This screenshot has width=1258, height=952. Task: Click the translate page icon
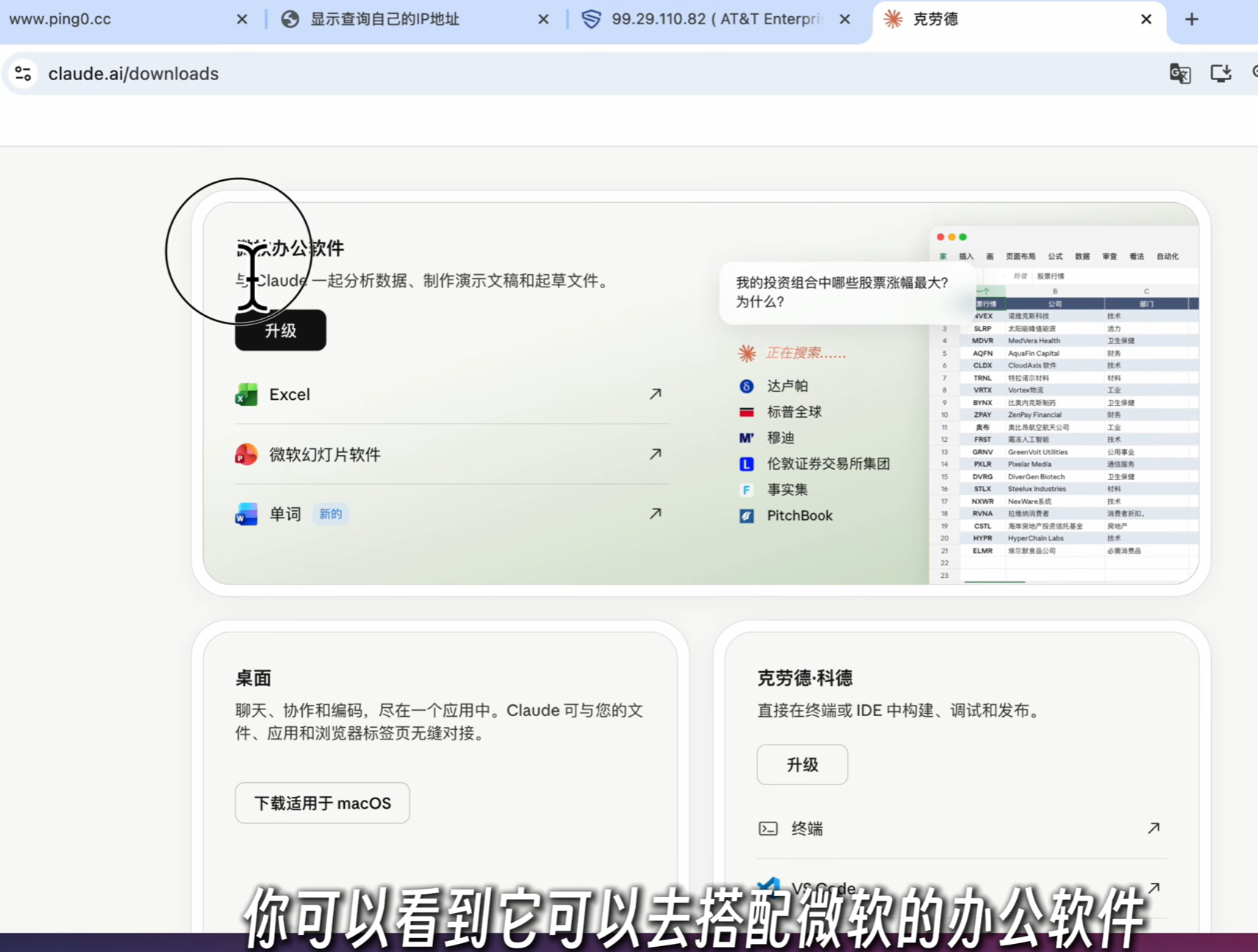[x=1180, y=74]
